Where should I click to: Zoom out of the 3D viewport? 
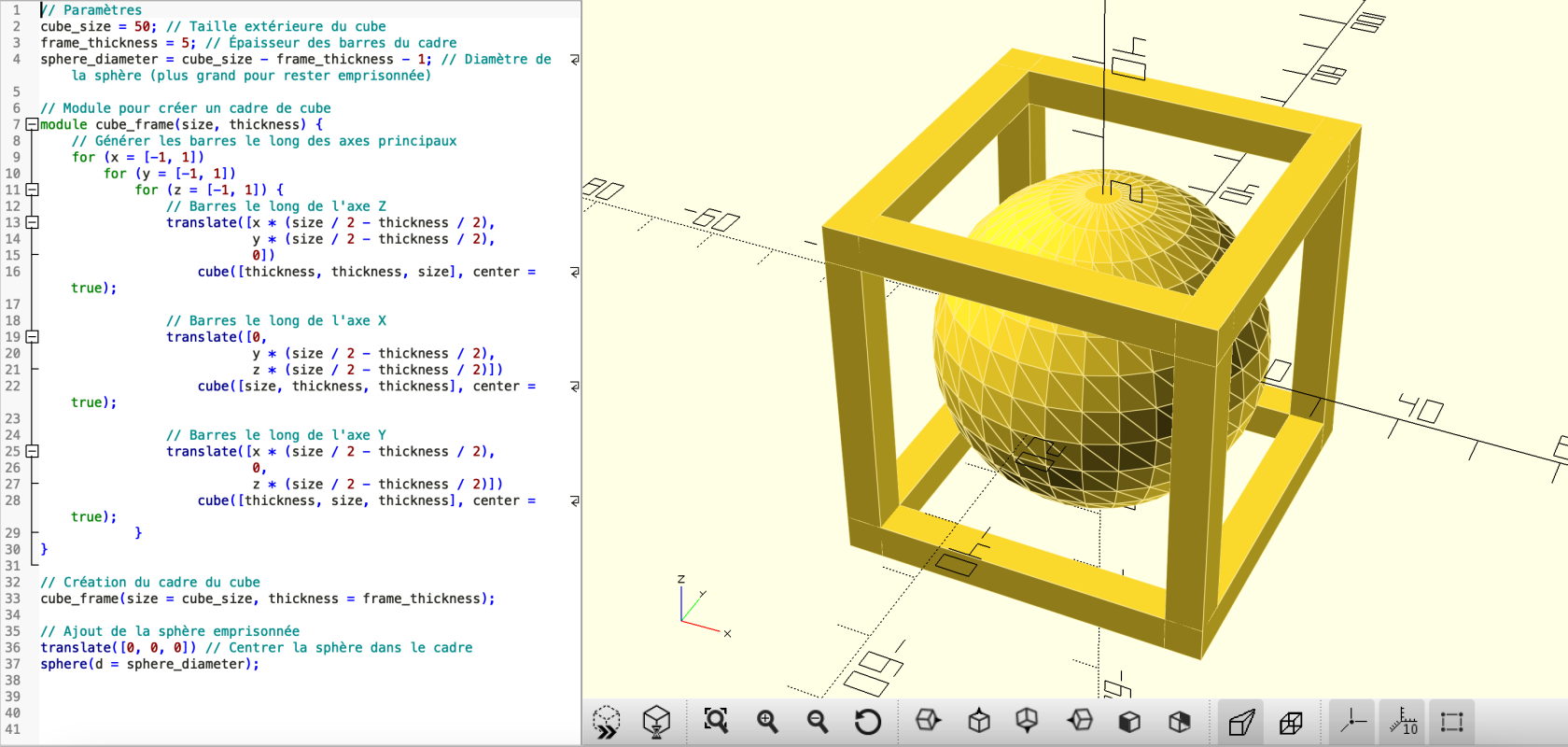pyautogui.click(x=818, y=721)
